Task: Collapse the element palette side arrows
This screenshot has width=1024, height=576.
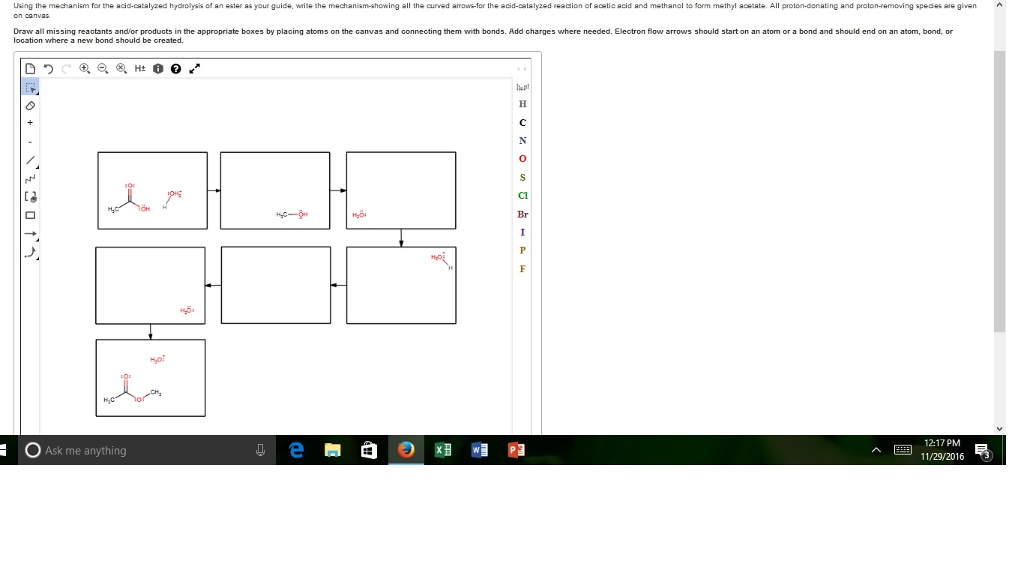Action: point(521,69)
